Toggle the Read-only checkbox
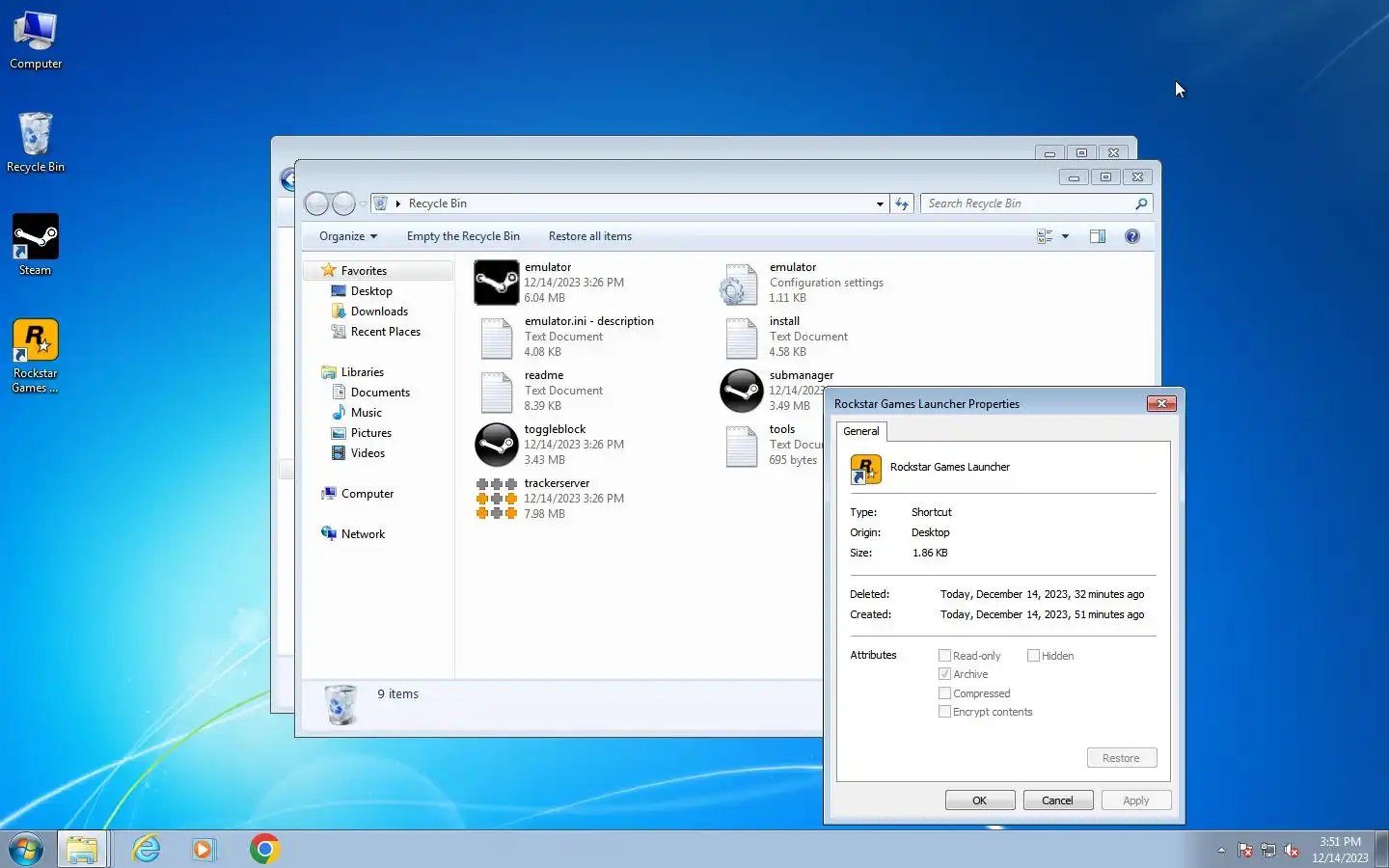Image resolution: width=1389 pixels, height=868 pixels. point(944,656)
